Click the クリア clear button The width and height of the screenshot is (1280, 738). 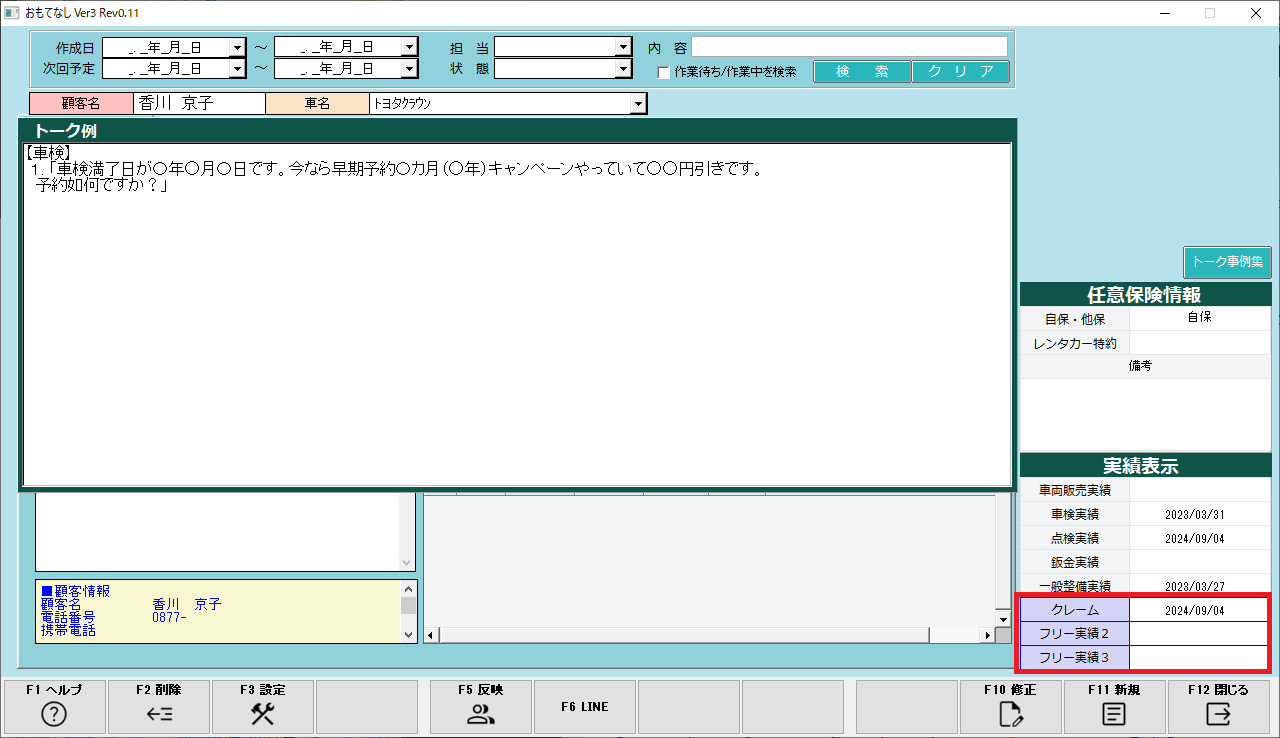click(x=961, y=71)
